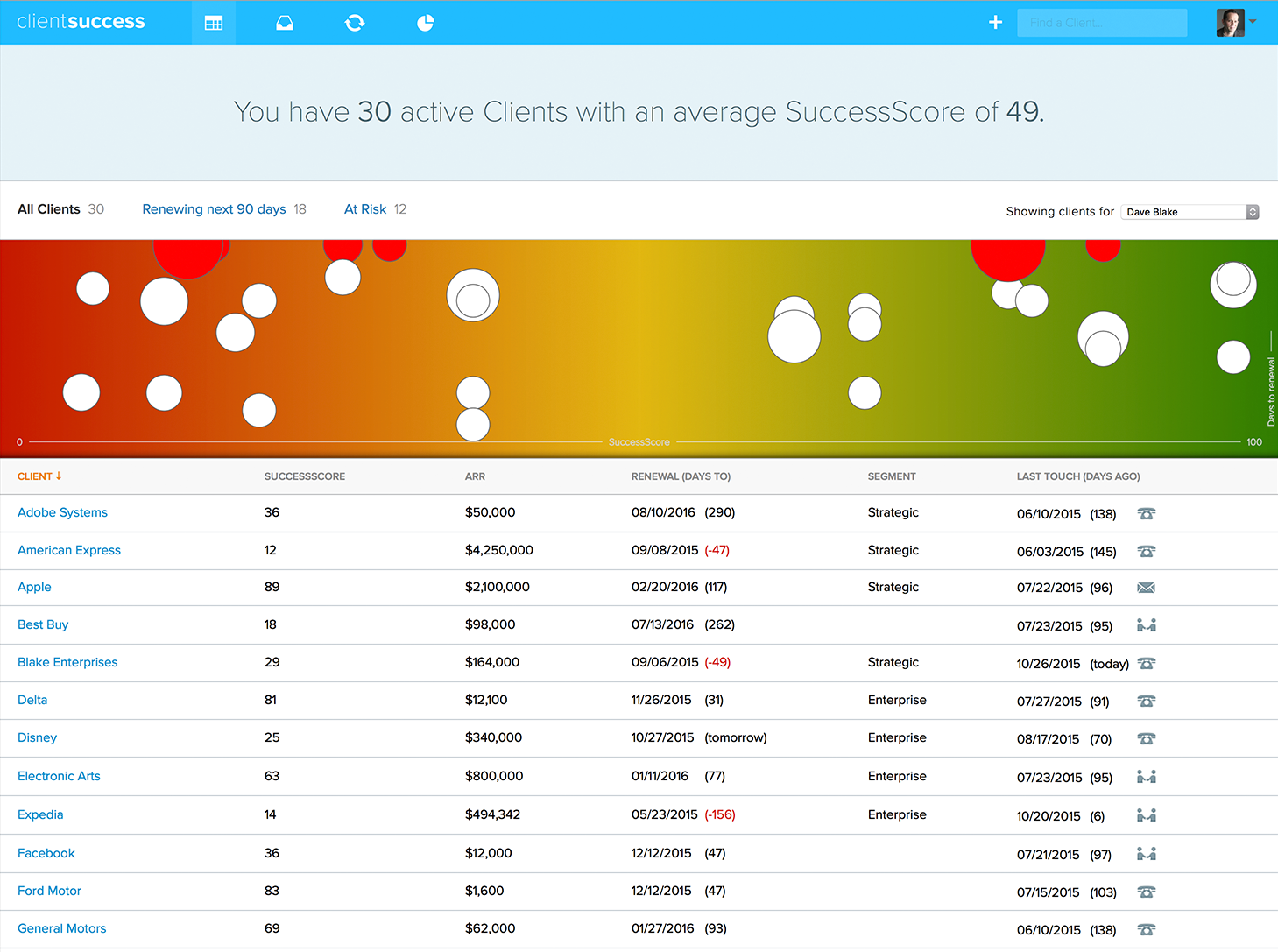Image resolution: width=1278 pixels, height=952 pixels.
Task: Sort by the CLIENT column header
Action: 39,476
